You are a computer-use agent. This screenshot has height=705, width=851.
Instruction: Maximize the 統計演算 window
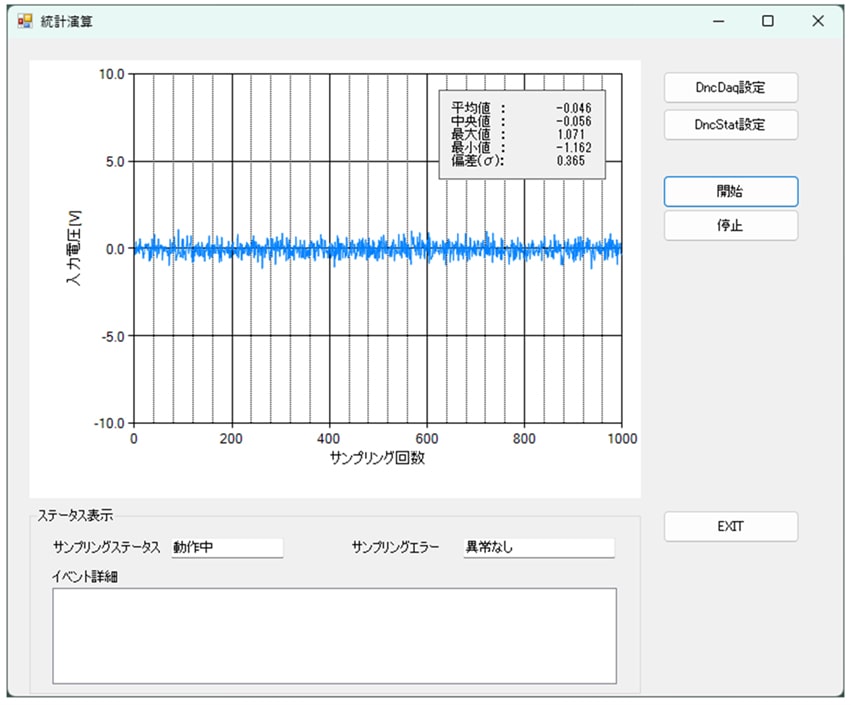(x=768, y=21)
